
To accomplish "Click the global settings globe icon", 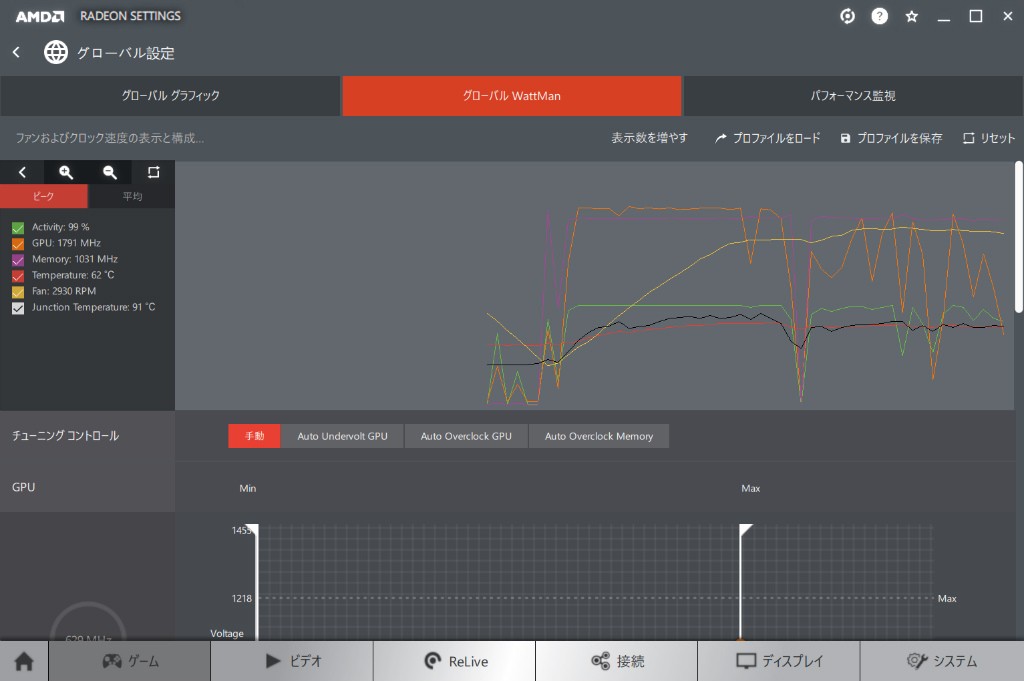I will click(56, 52).
